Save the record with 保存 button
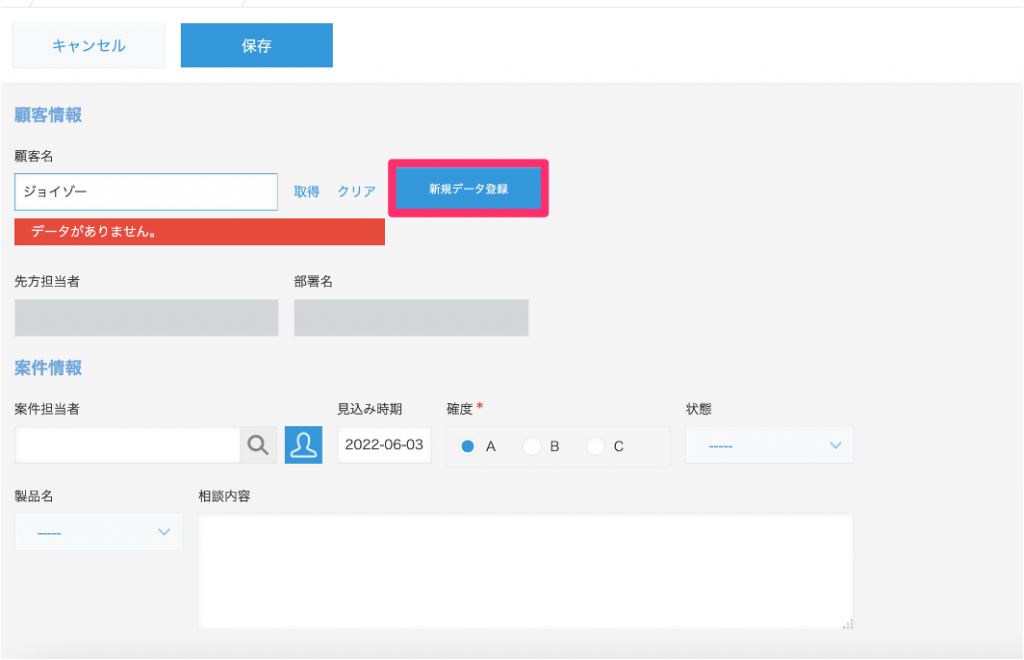The height and width of the screenshot is (660, 1024). [257, 46]
